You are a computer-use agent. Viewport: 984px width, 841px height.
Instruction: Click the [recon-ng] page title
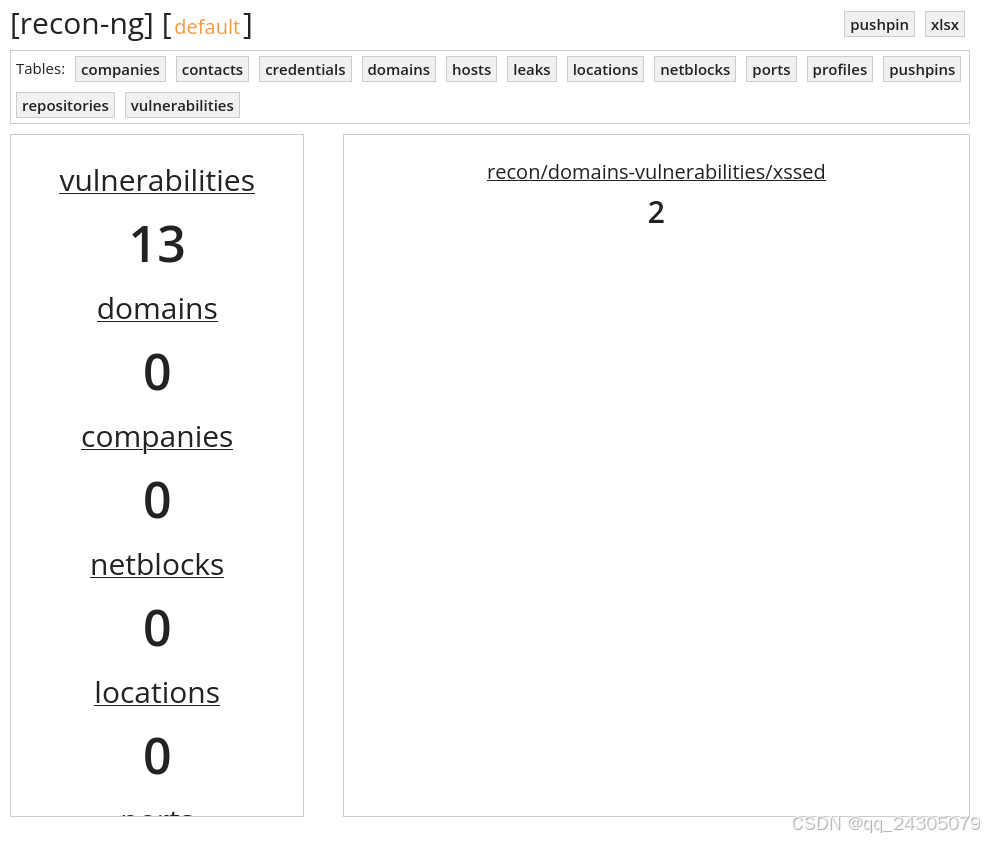[x=82, y=25]
